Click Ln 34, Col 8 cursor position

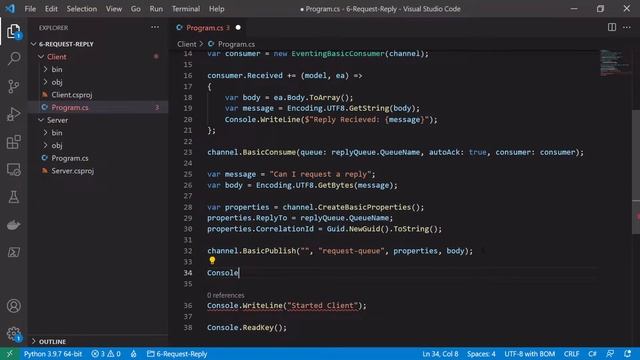point(440,354)
